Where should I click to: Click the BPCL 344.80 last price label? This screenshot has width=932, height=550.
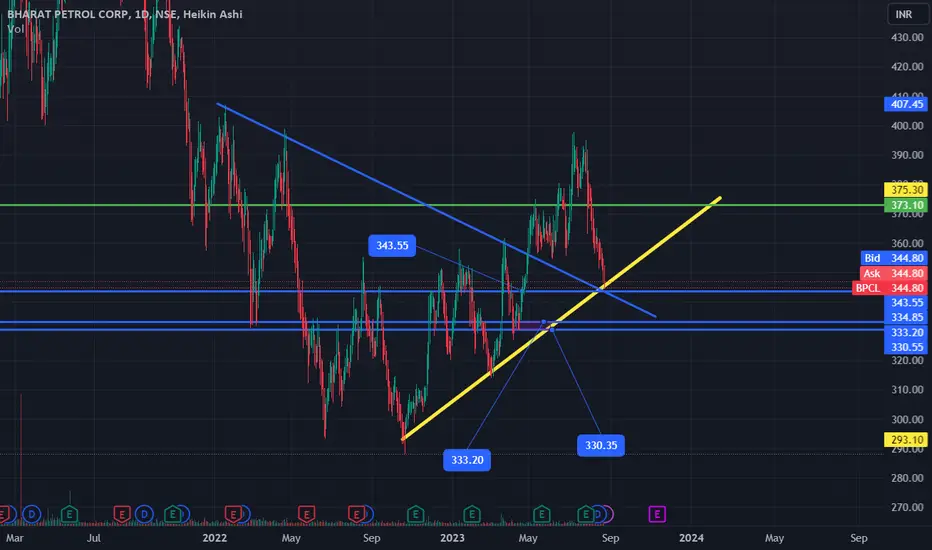point(890,288)
